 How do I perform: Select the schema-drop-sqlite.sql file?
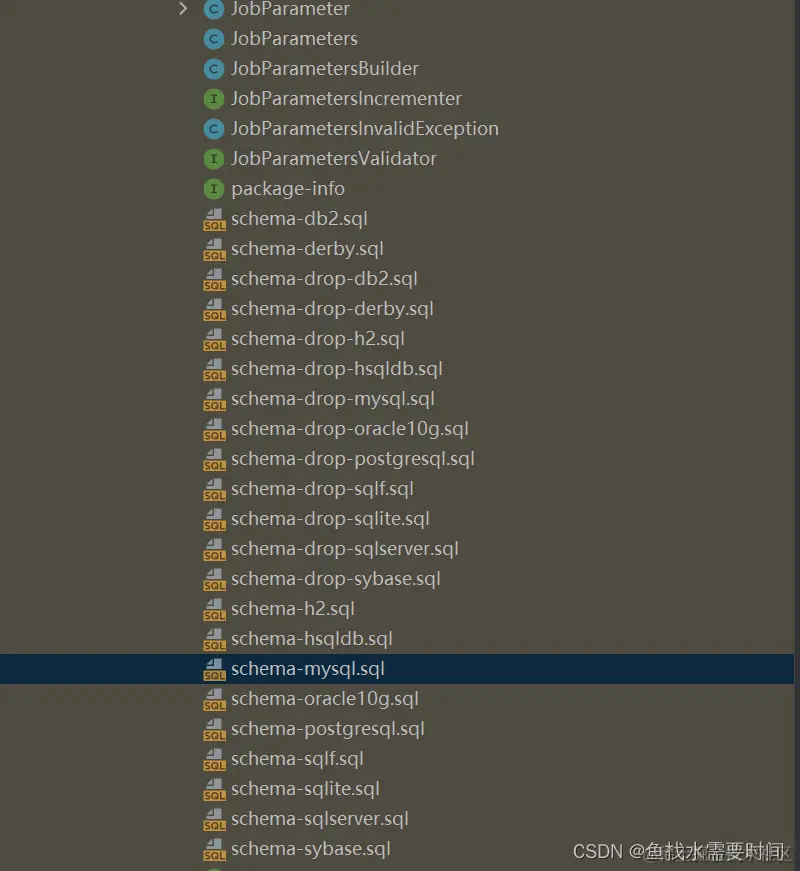330,519
